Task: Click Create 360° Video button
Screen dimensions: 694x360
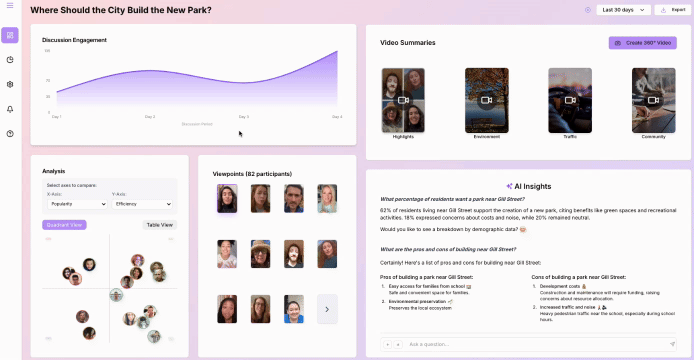Action: click(x=643, y=43)
